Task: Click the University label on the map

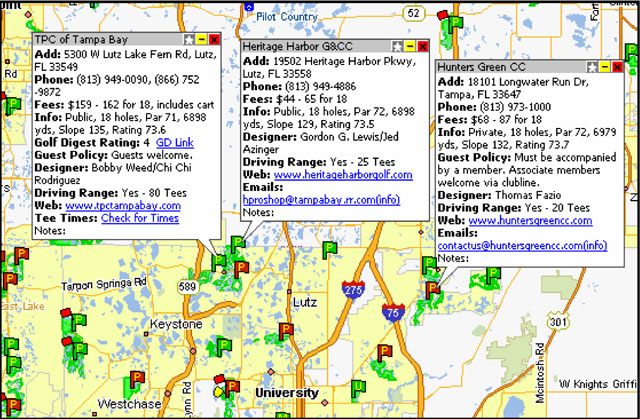Action: pyautogui.click(x=287, y=393)
